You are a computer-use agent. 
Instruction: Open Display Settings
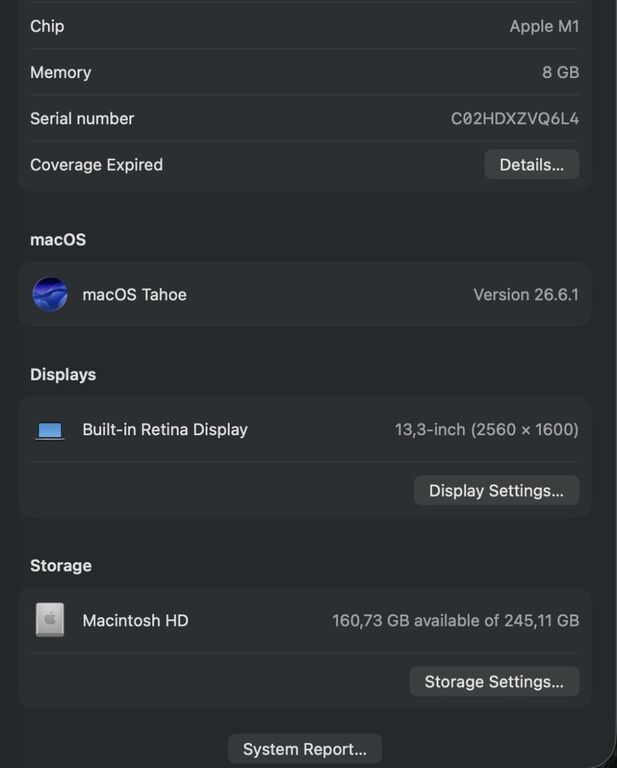pyautogui.click(x=497, y=490)
